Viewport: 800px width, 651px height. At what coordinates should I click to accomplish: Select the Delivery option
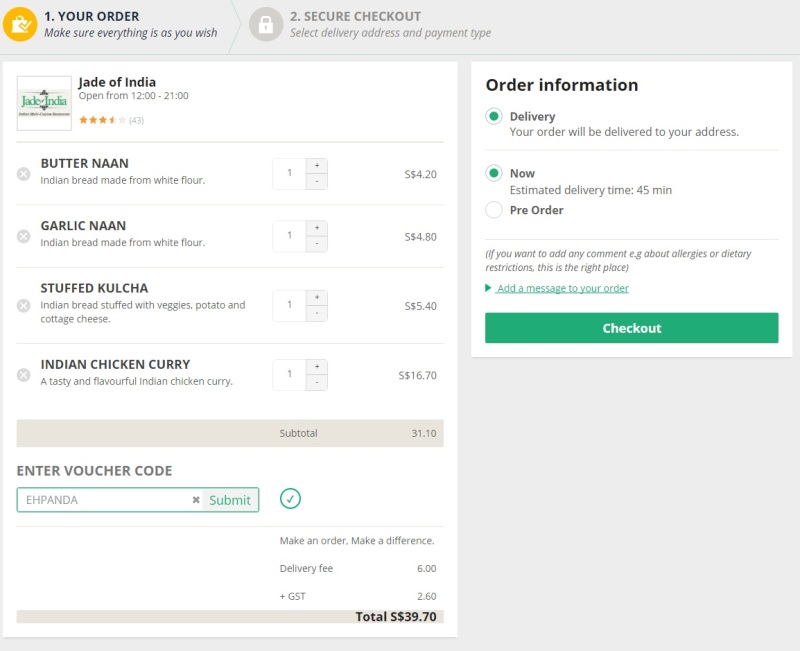[x=495, y=116]
